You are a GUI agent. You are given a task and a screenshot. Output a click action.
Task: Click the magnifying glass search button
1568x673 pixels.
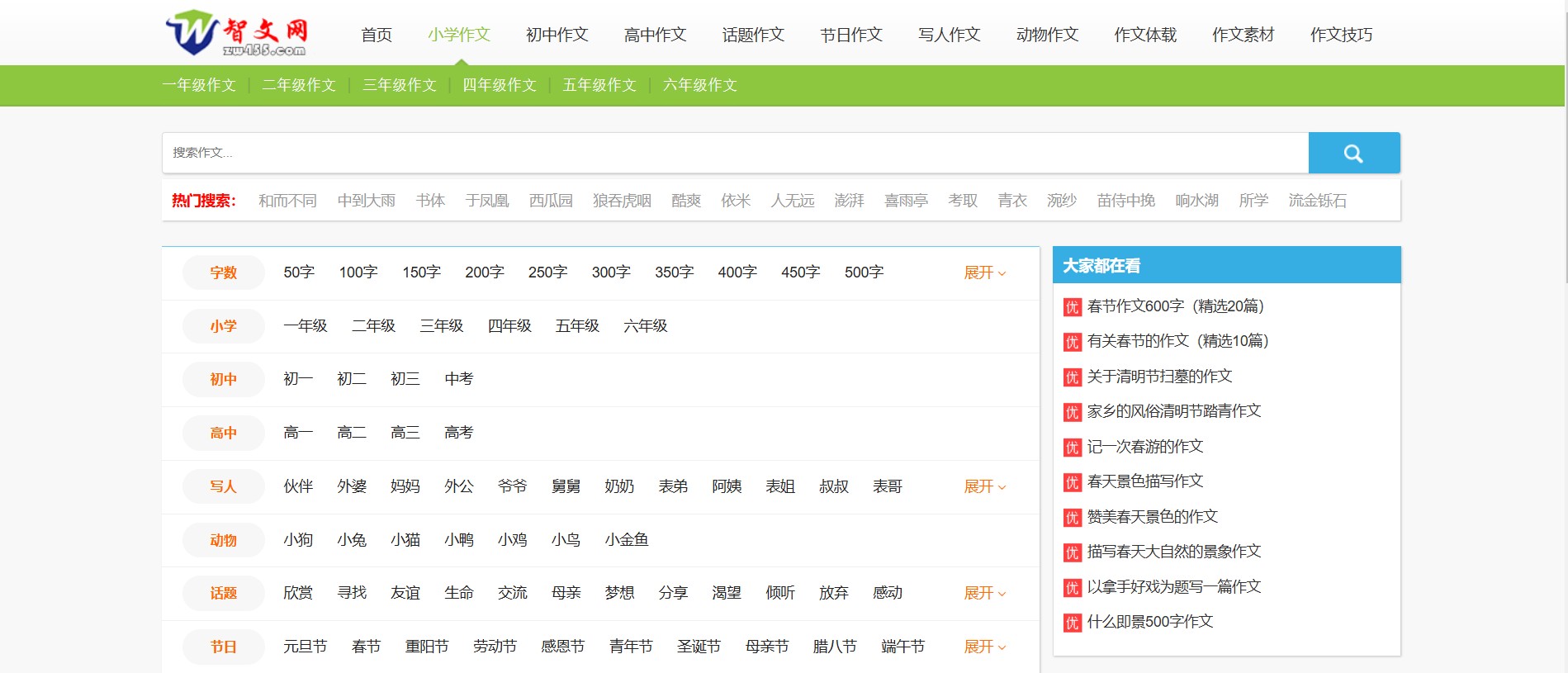(1353, 153)
